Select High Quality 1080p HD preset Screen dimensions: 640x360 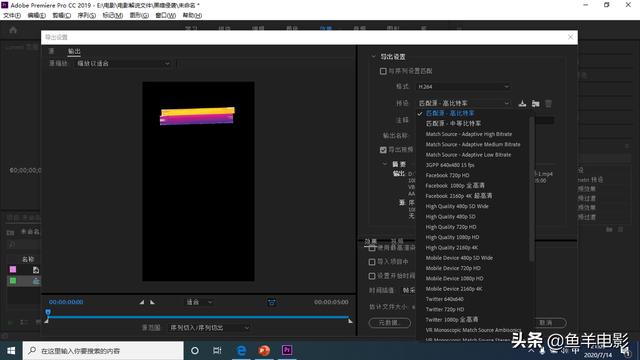(452, 237)
